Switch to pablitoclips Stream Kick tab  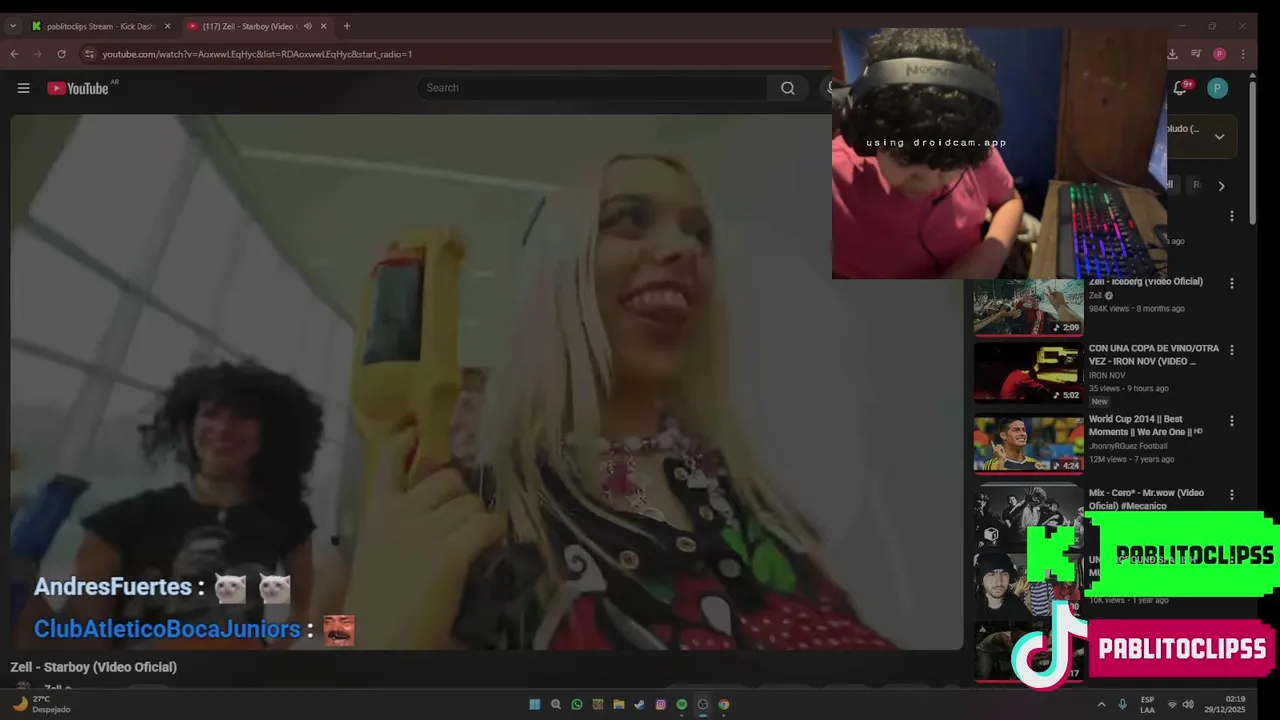tap(101, 26)
